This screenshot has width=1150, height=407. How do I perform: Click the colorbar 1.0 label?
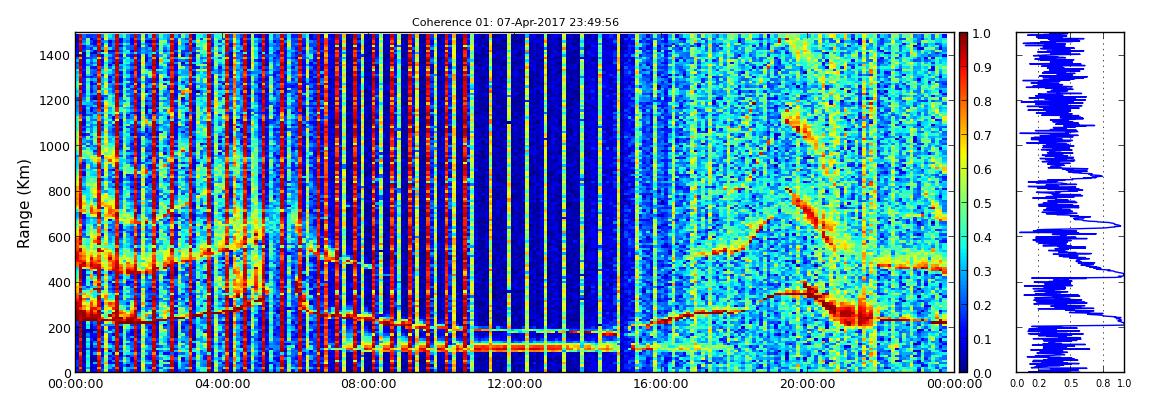coord(981,34)
